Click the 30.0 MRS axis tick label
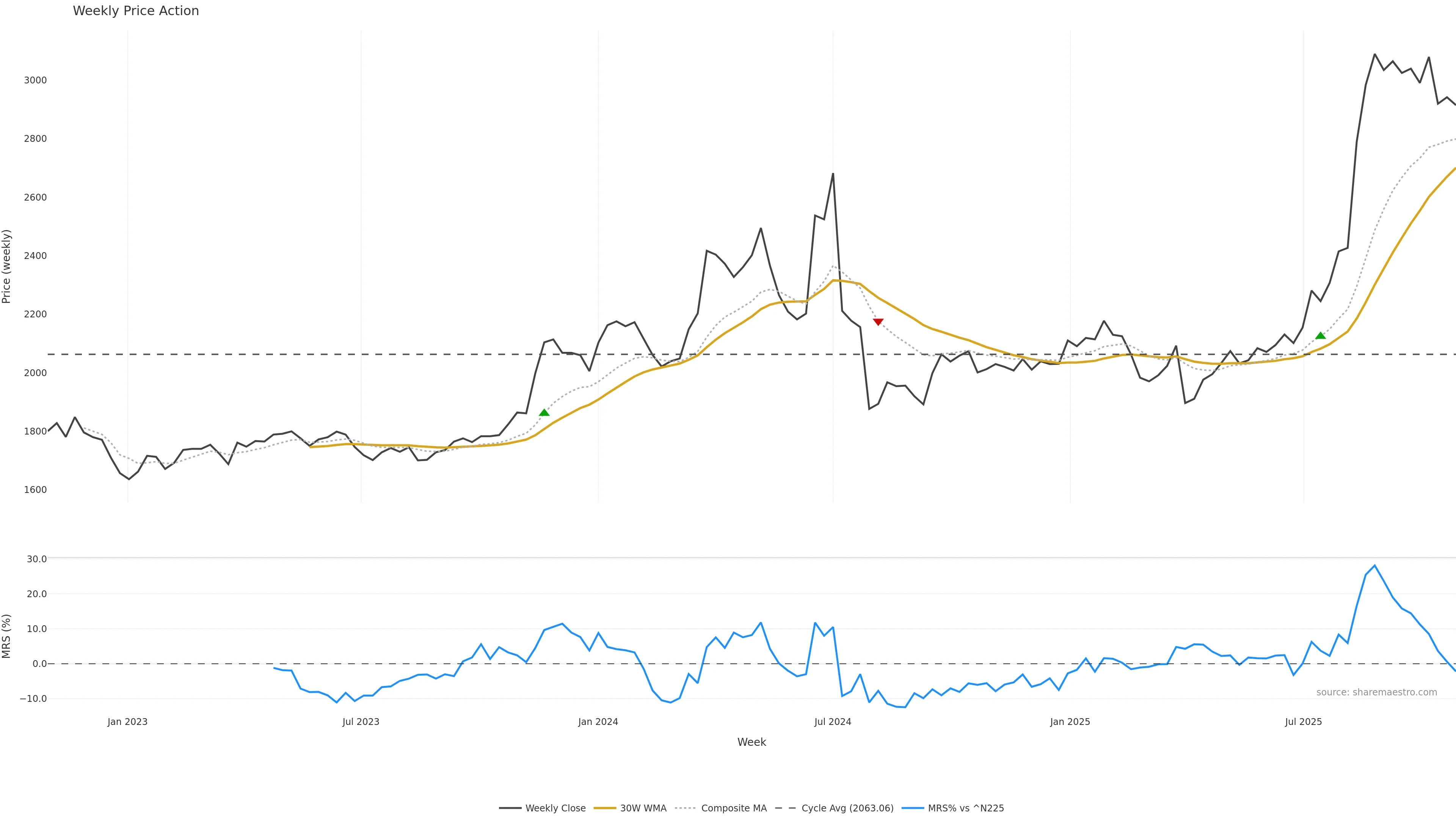Image resolution: width=1456 pixels, height=819 pixels. tap(37, 559)
